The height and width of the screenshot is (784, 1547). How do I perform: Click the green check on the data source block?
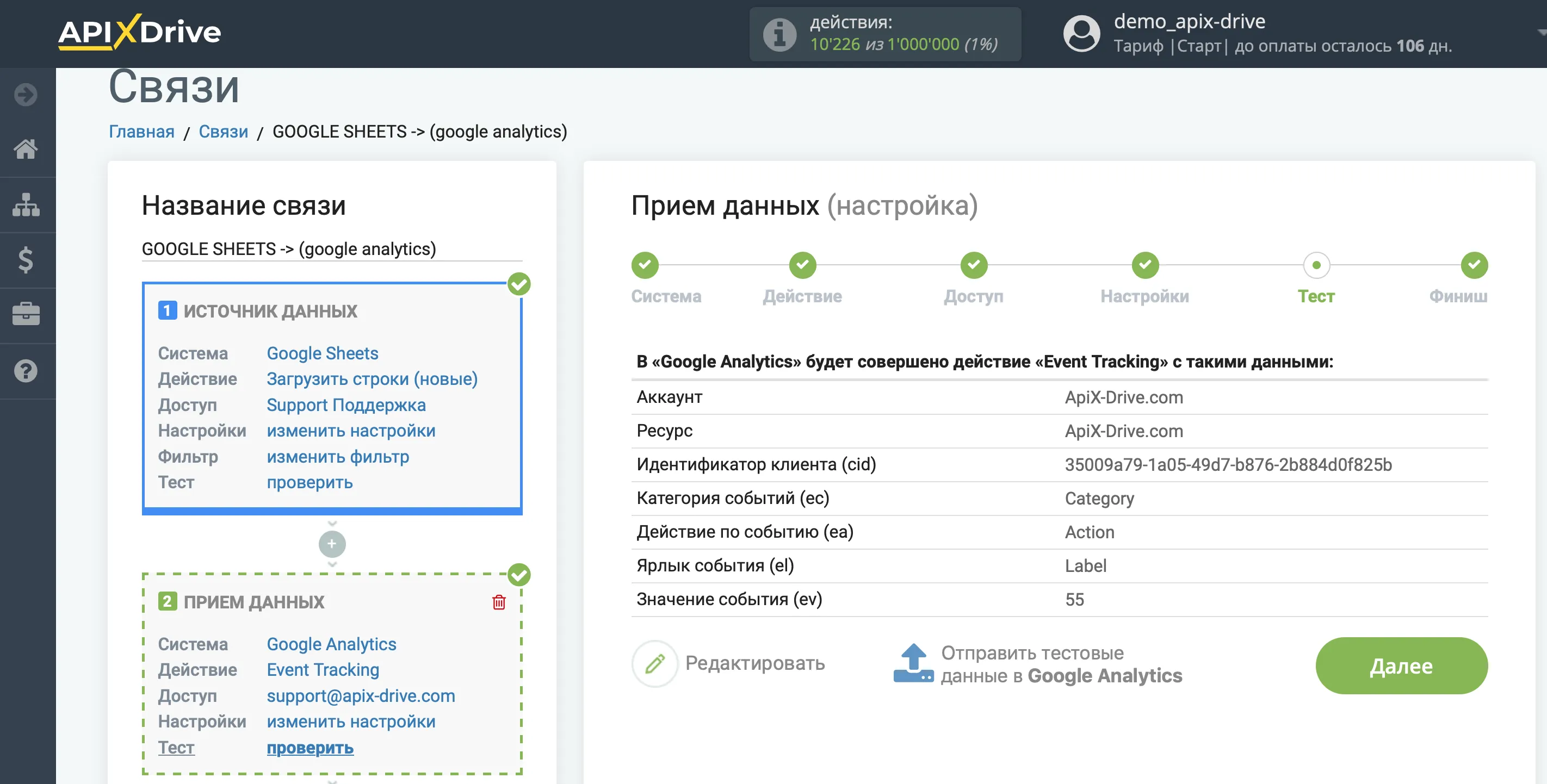[519, 284]
